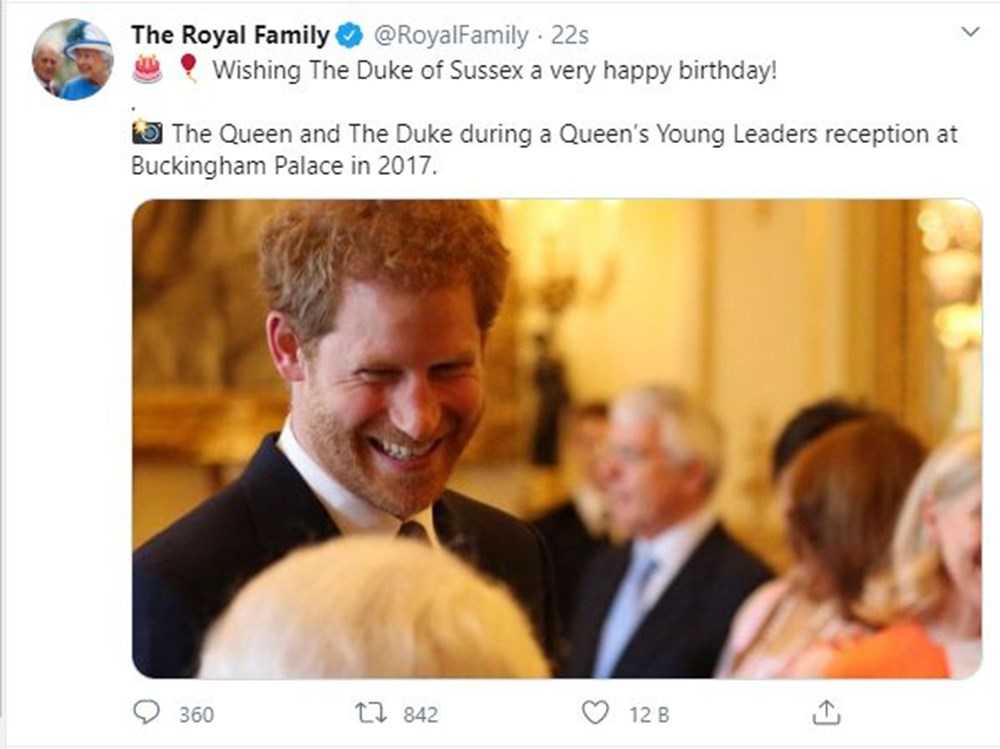Click the 360 replies count
This screenshot has height=749, width=1000.
tap(196, 714)
